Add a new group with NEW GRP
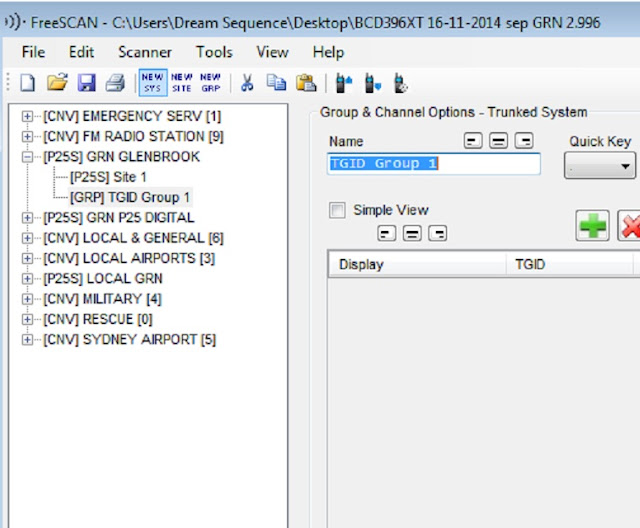The width and height of the screenshot is (640, 528). 211,82
